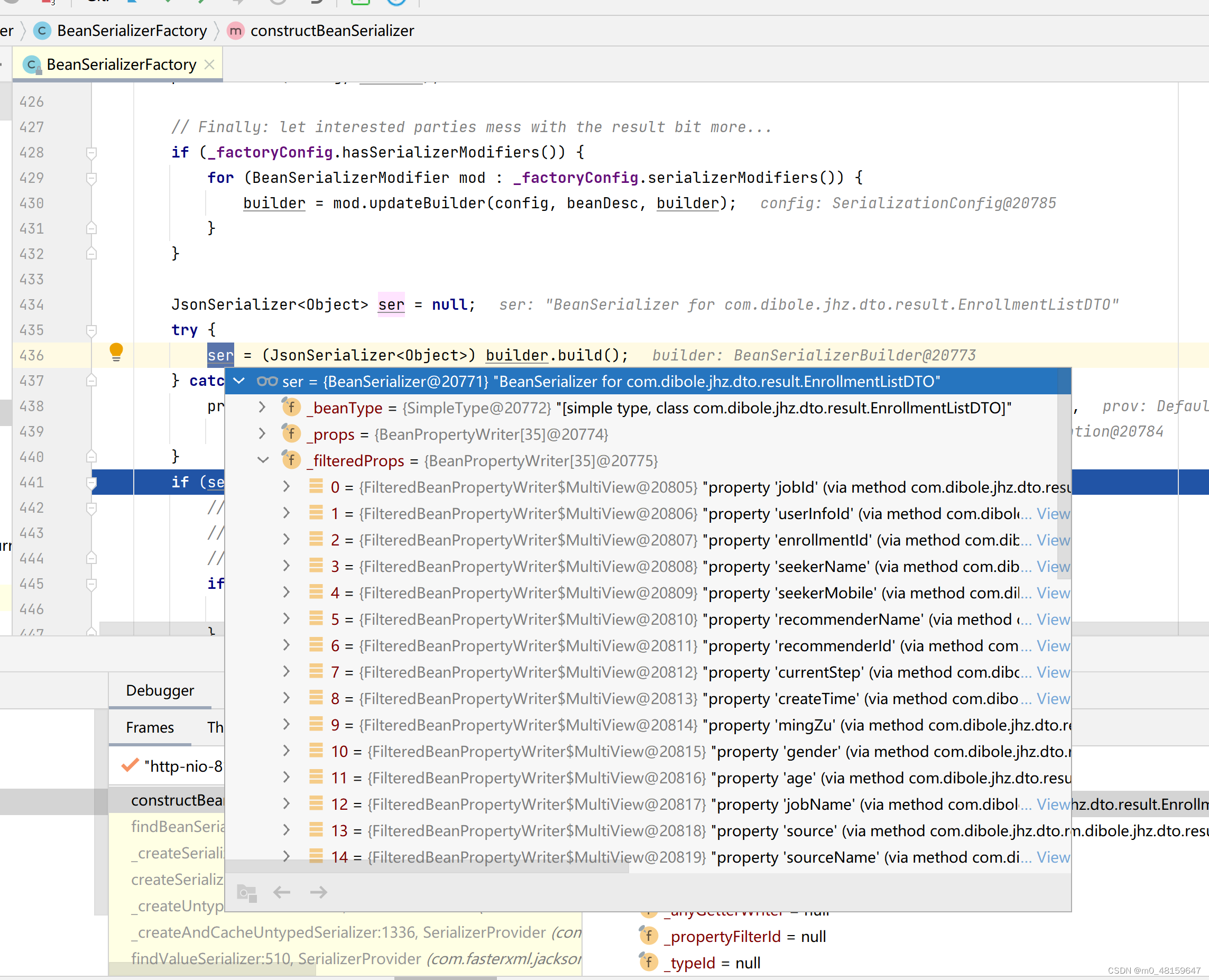This screenshot has height=980, width=1209.
Task: Expand array element 2 enrollmentId
Action: coord(286,540)
